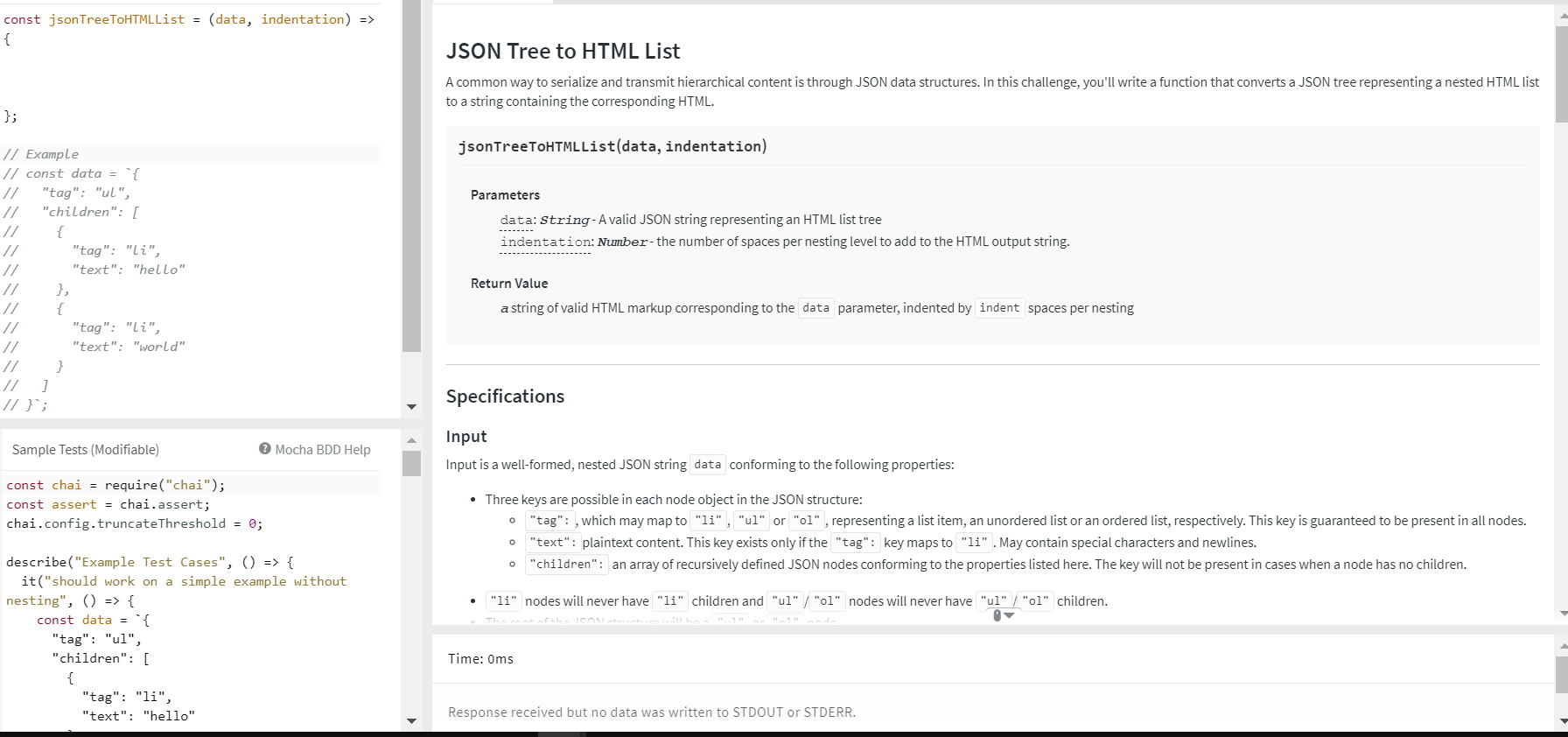
Task: Click the dotted-underlined 'data' parameter name
Action: (516, 220)
